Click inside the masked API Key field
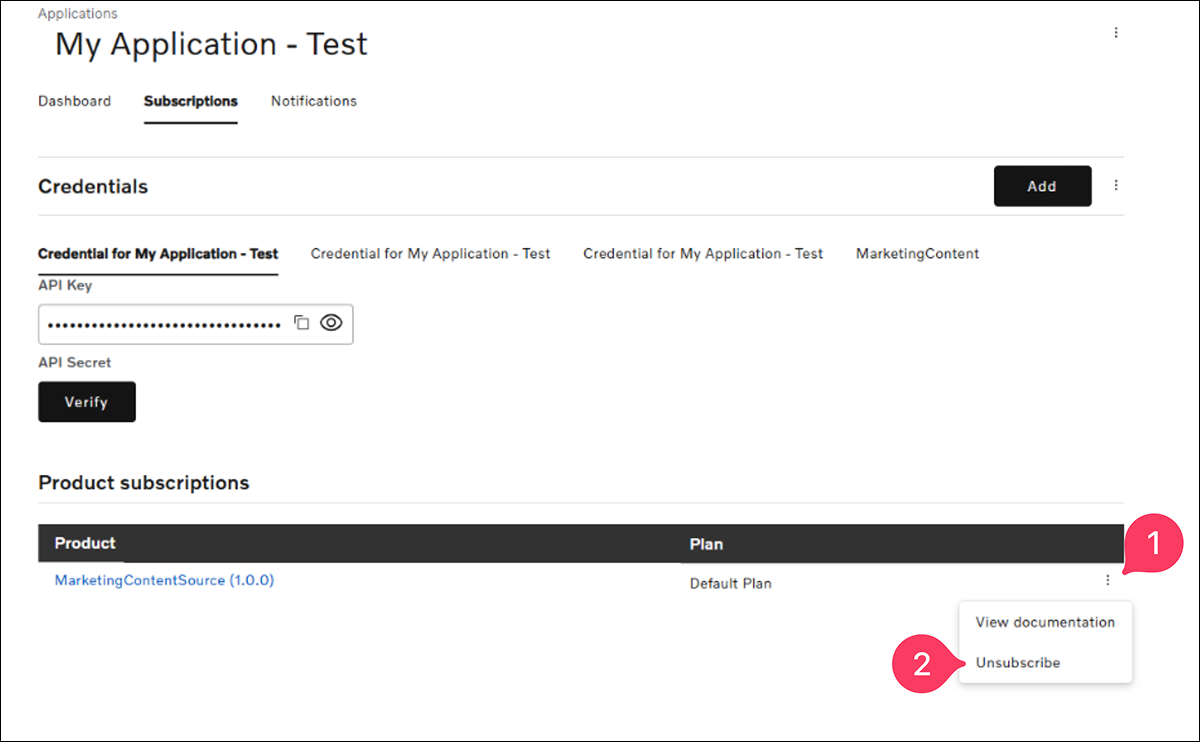The image size is (1200, 742). [x=165, y=325]
